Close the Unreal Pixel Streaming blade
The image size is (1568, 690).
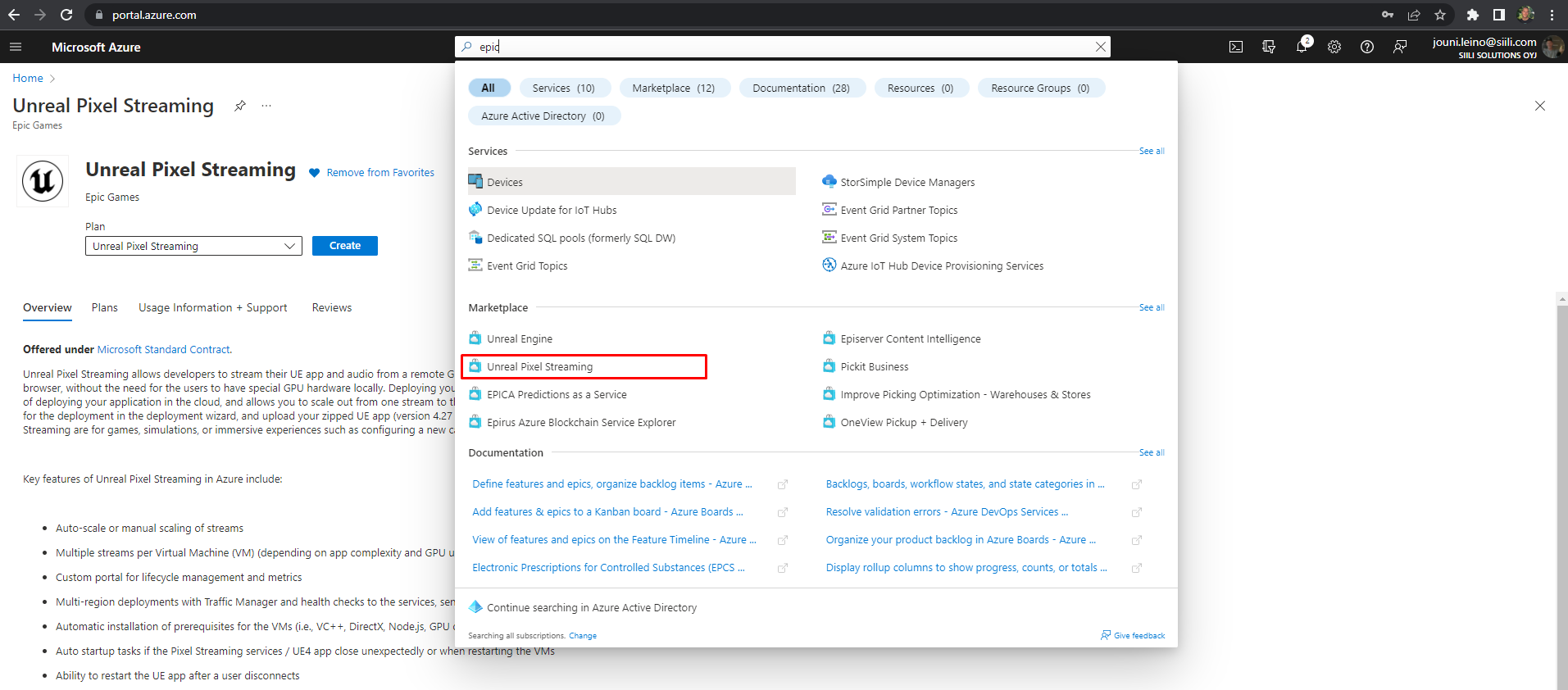[1540, 106]
